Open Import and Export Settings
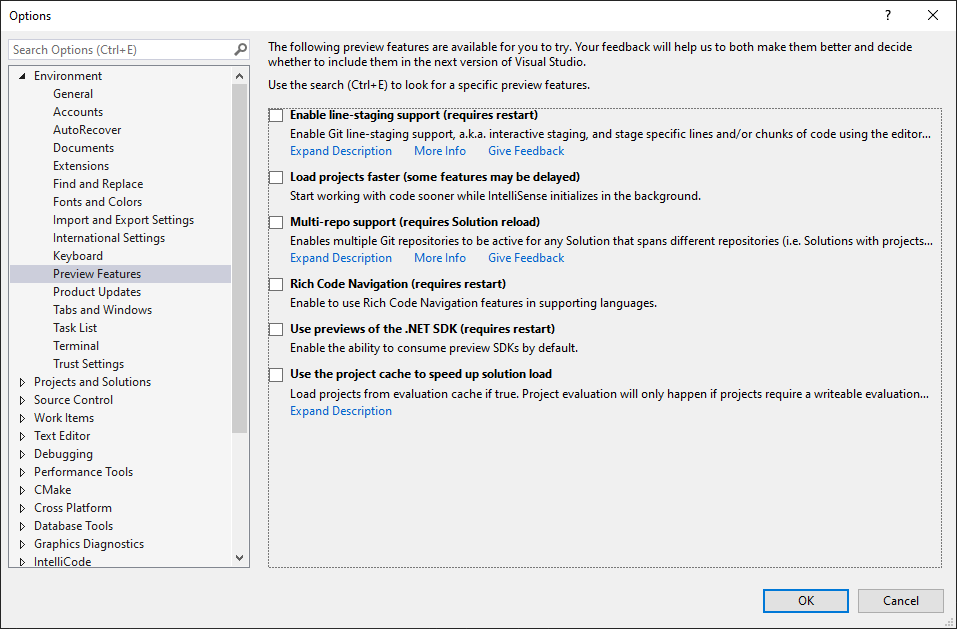The image size is (957, 629). (123, 220)
